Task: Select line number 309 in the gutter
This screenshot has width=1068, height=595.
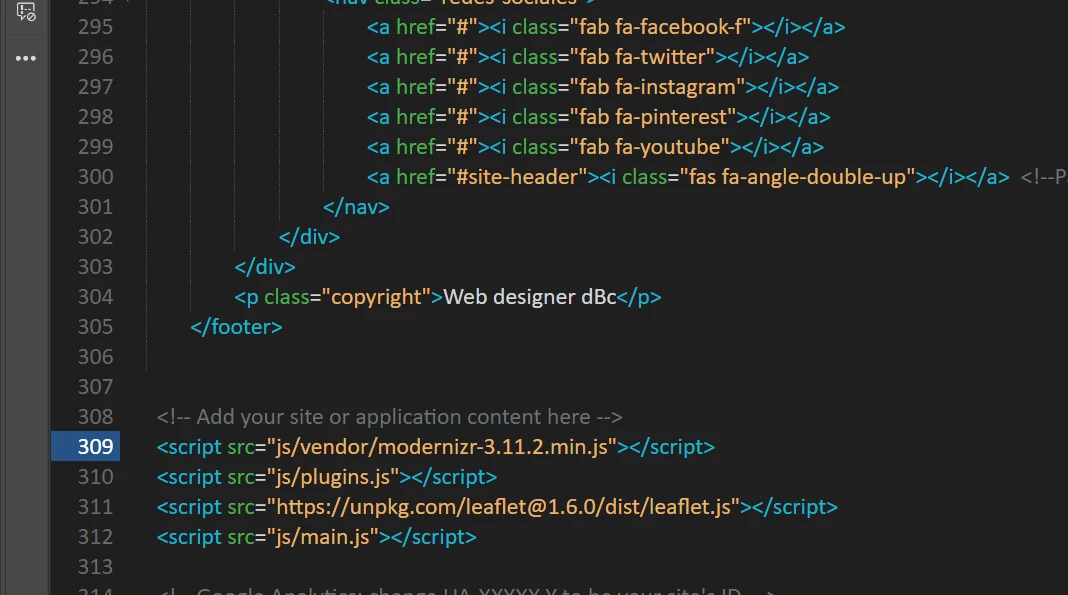Action: pyautogui.click(x=95, y=447)
